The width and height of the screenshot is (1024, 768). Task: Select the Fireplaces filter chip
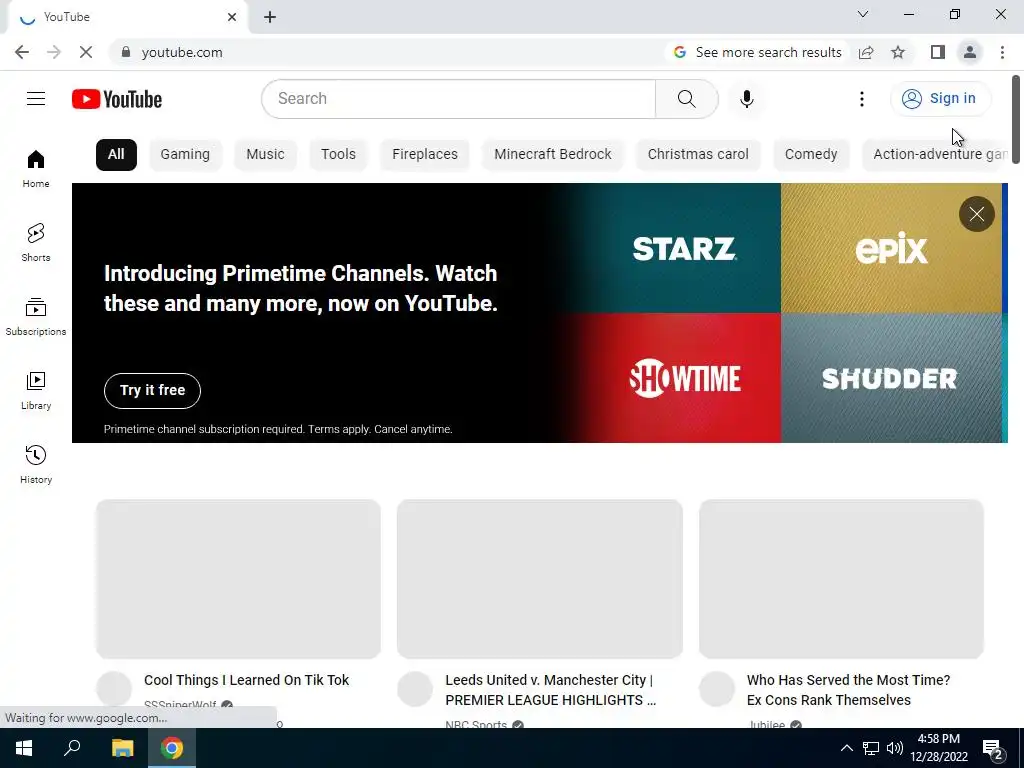point(425,154)
